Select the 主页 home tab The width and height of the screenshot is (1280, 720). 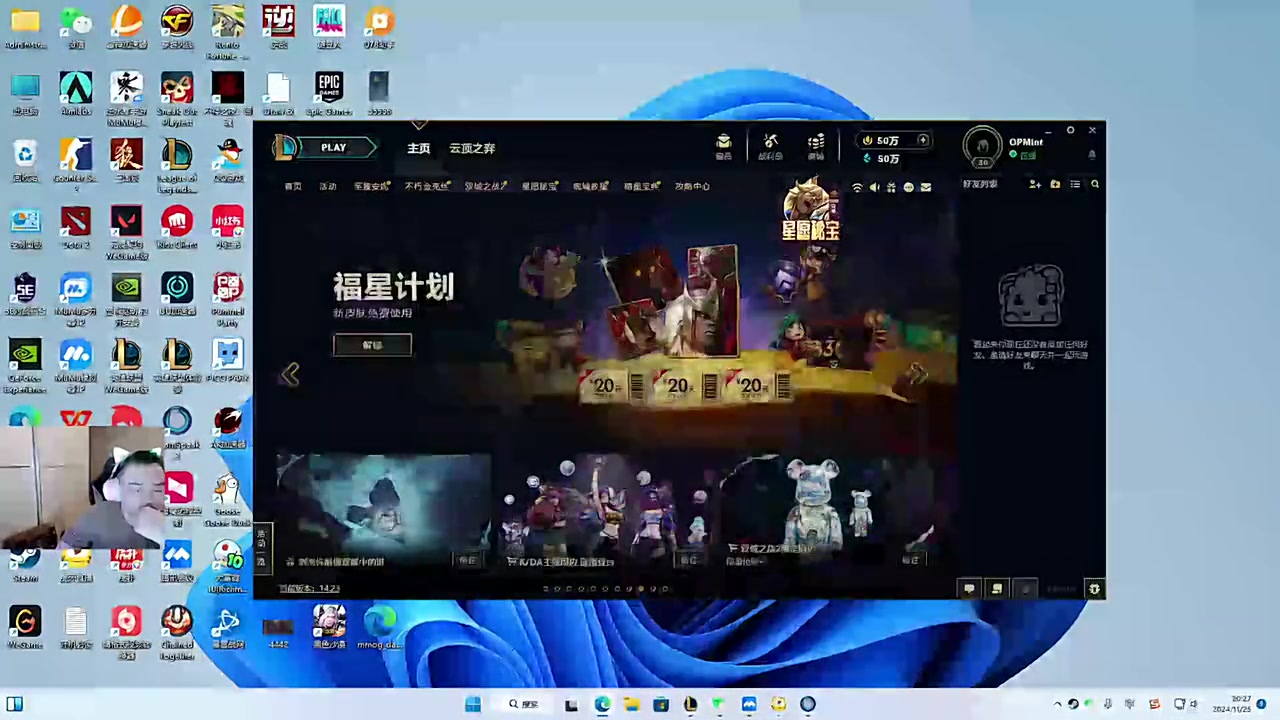(418, 148)
